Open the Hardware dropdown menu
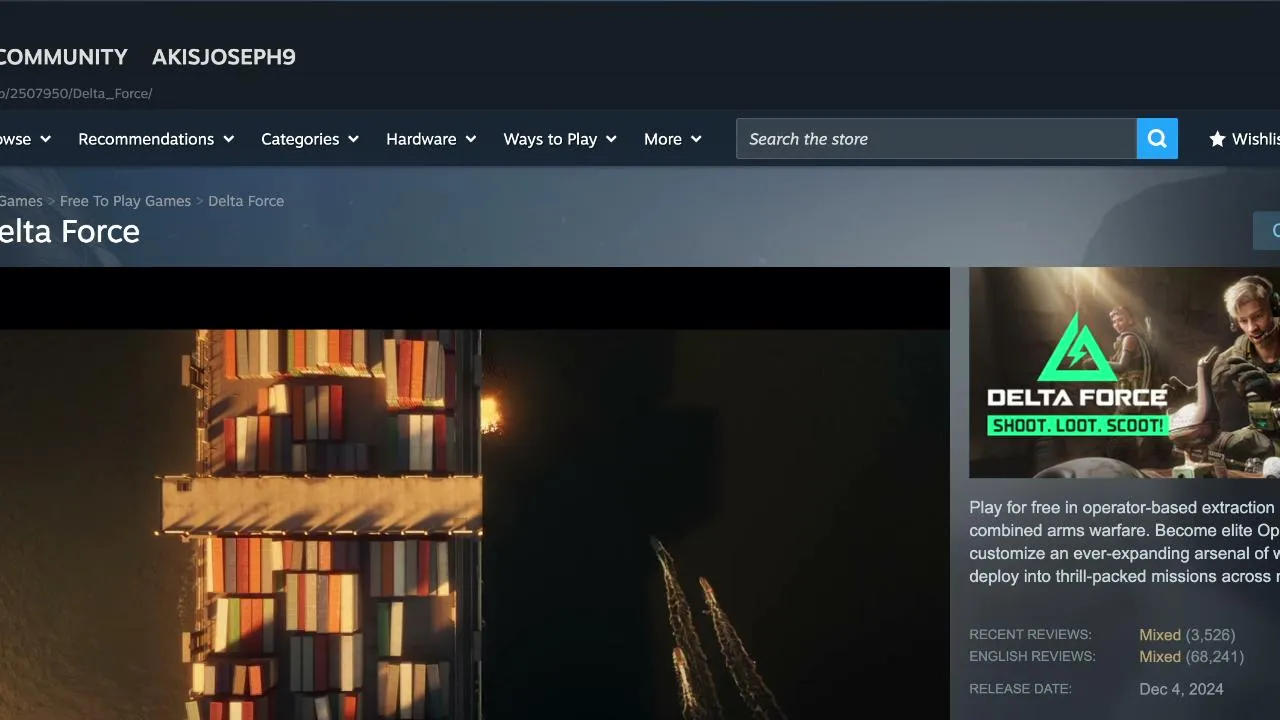The width and height of the screenshot is (1280, 720). coord(431,139)
